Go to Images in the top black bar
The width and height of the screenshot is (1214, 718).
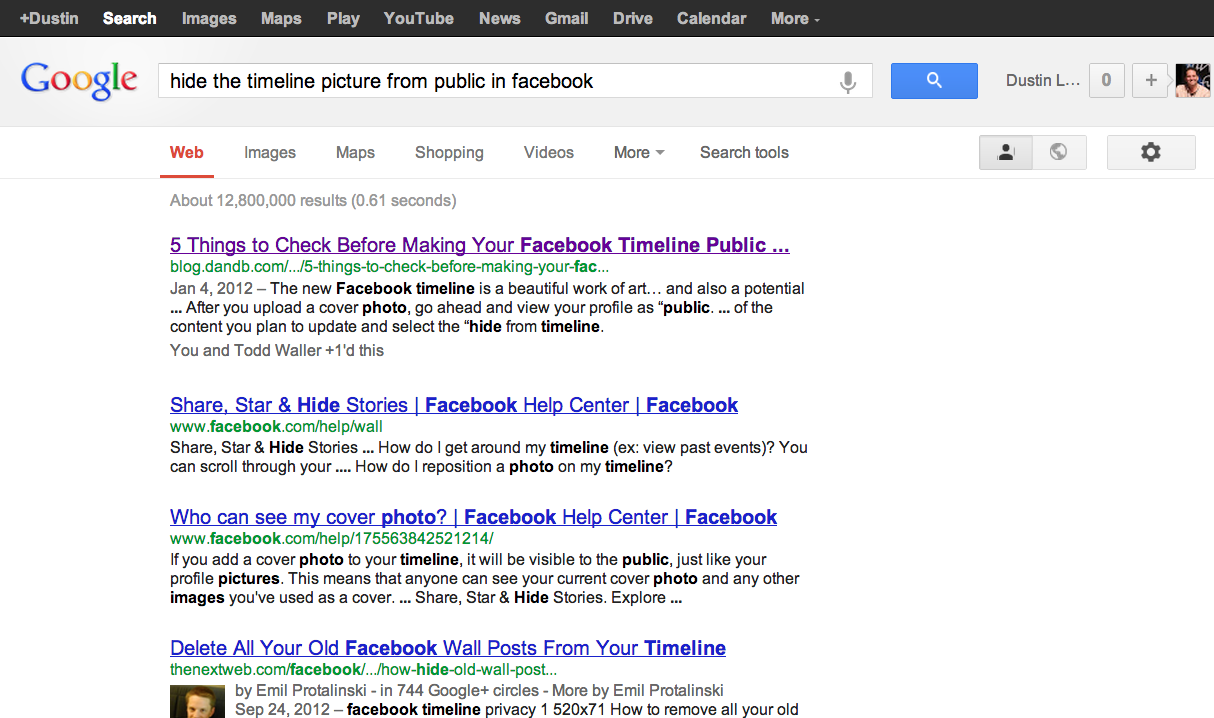(209, 18)
